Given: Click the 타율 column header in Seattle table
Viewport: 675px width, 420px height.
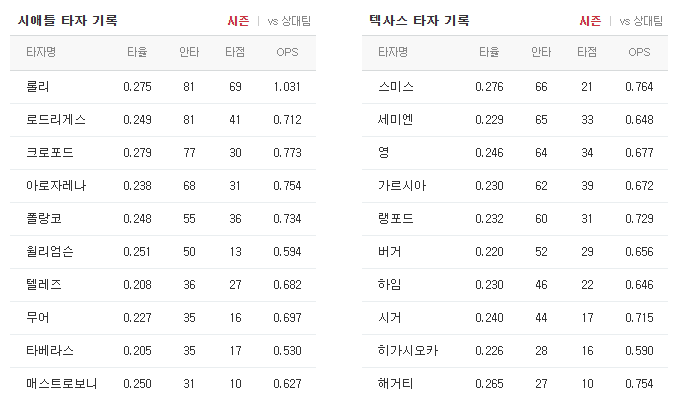Looking at the screenshot, I should 137,51.
